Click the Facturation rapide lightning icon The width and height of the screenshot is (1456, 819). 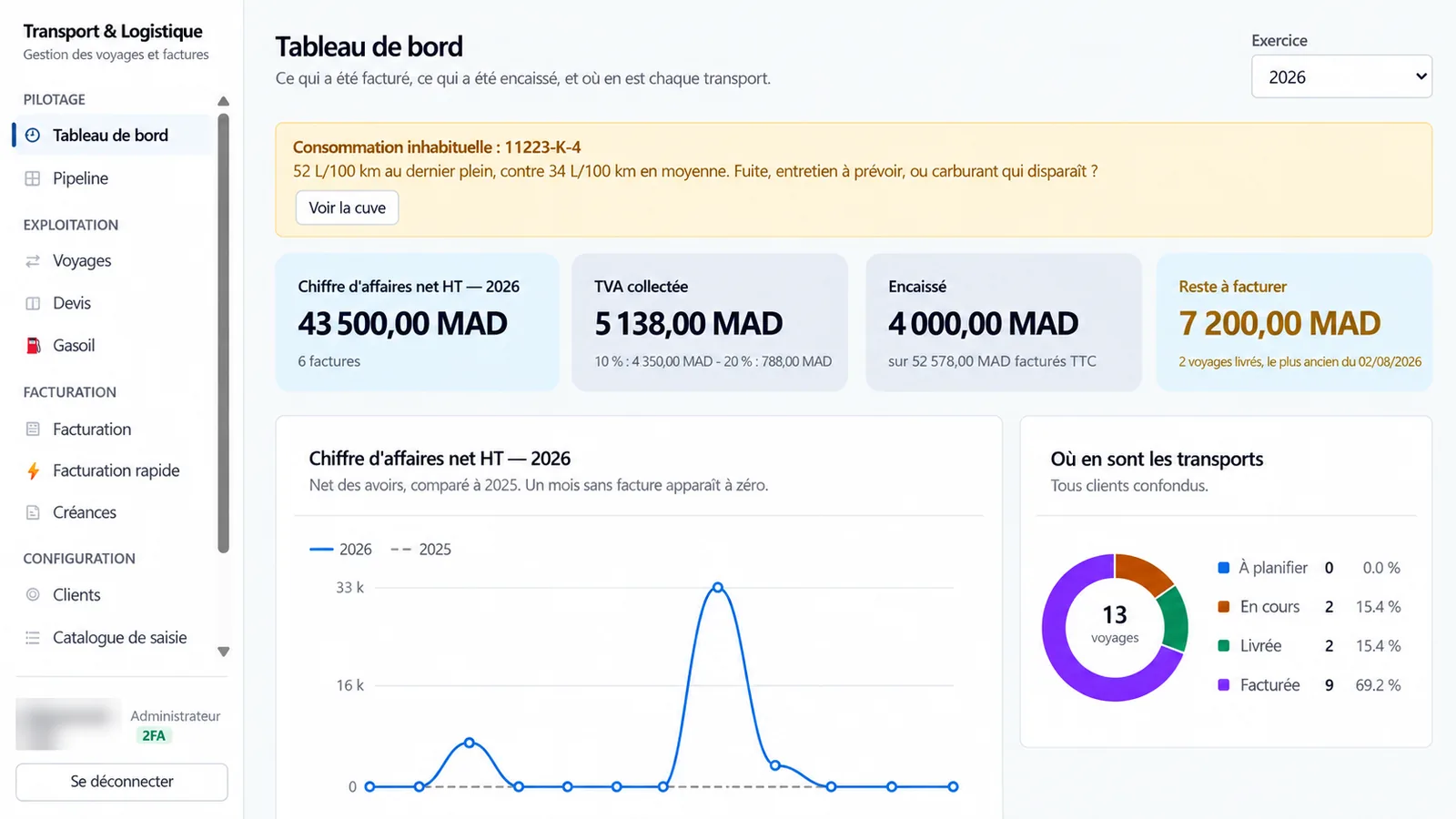33,470
